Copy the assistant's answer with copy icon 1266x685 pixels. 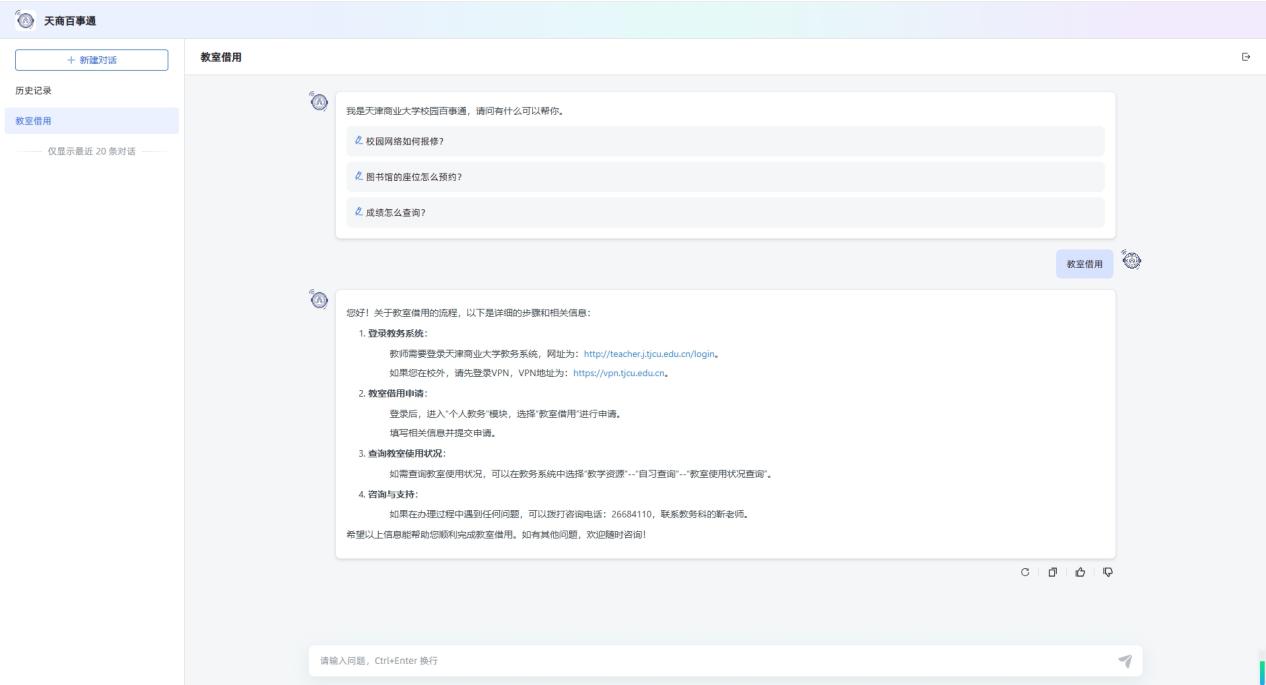1051,572
